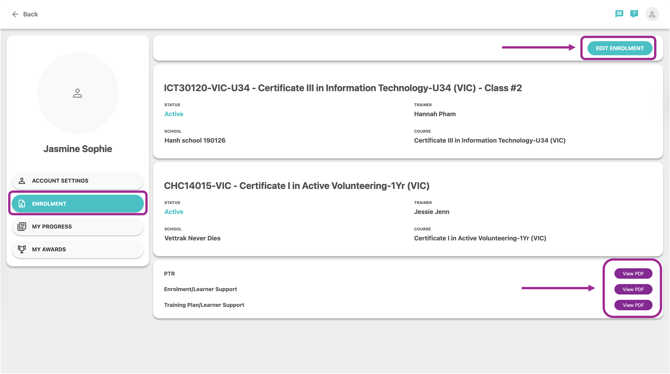Click trainer name Jessie Jenn
The height and width of the screenshot is (374, 670).
pyautogui.click(x=432, y=212)
